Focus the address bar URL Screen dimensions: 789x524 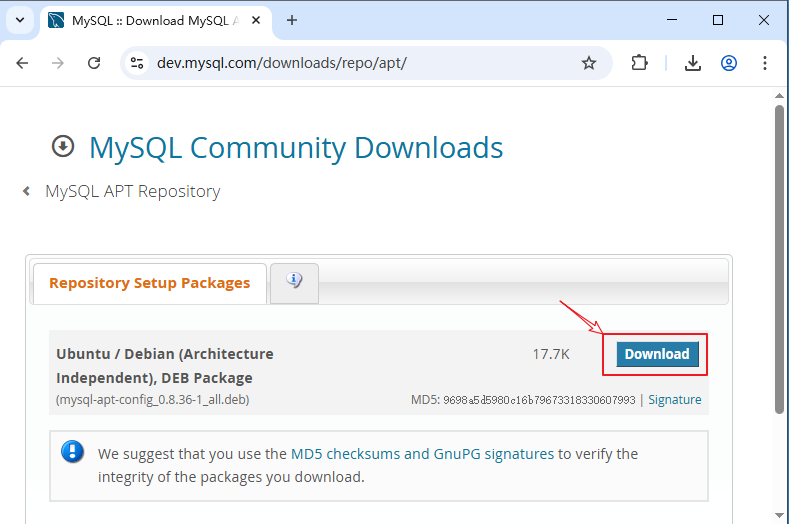pos(282,63)
